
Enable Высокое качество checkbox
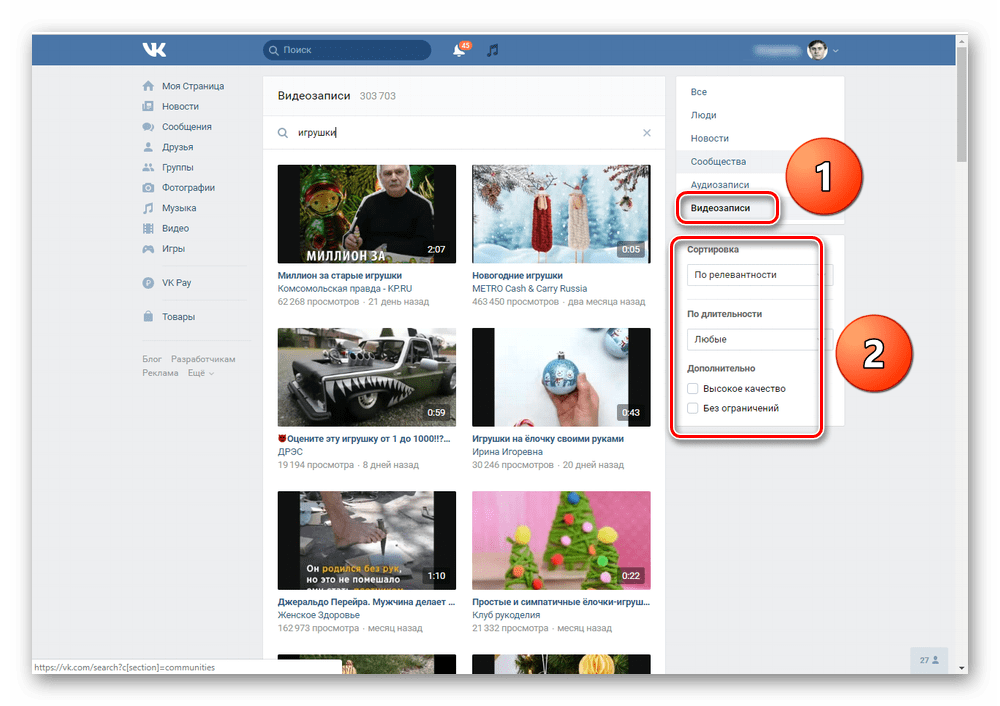(693, 388)
